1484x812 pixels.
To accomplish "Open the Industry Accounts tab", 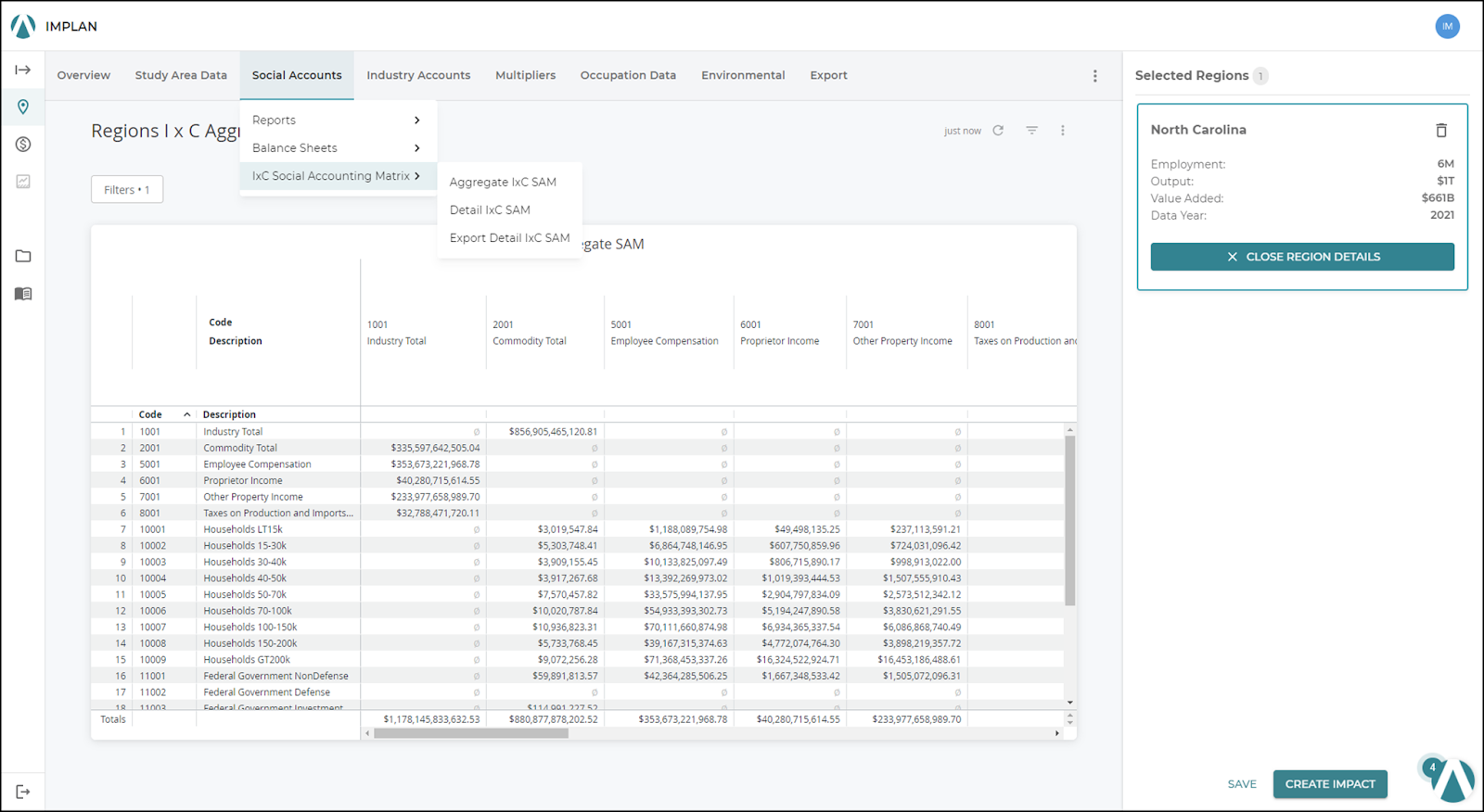I will pos(418,75).
